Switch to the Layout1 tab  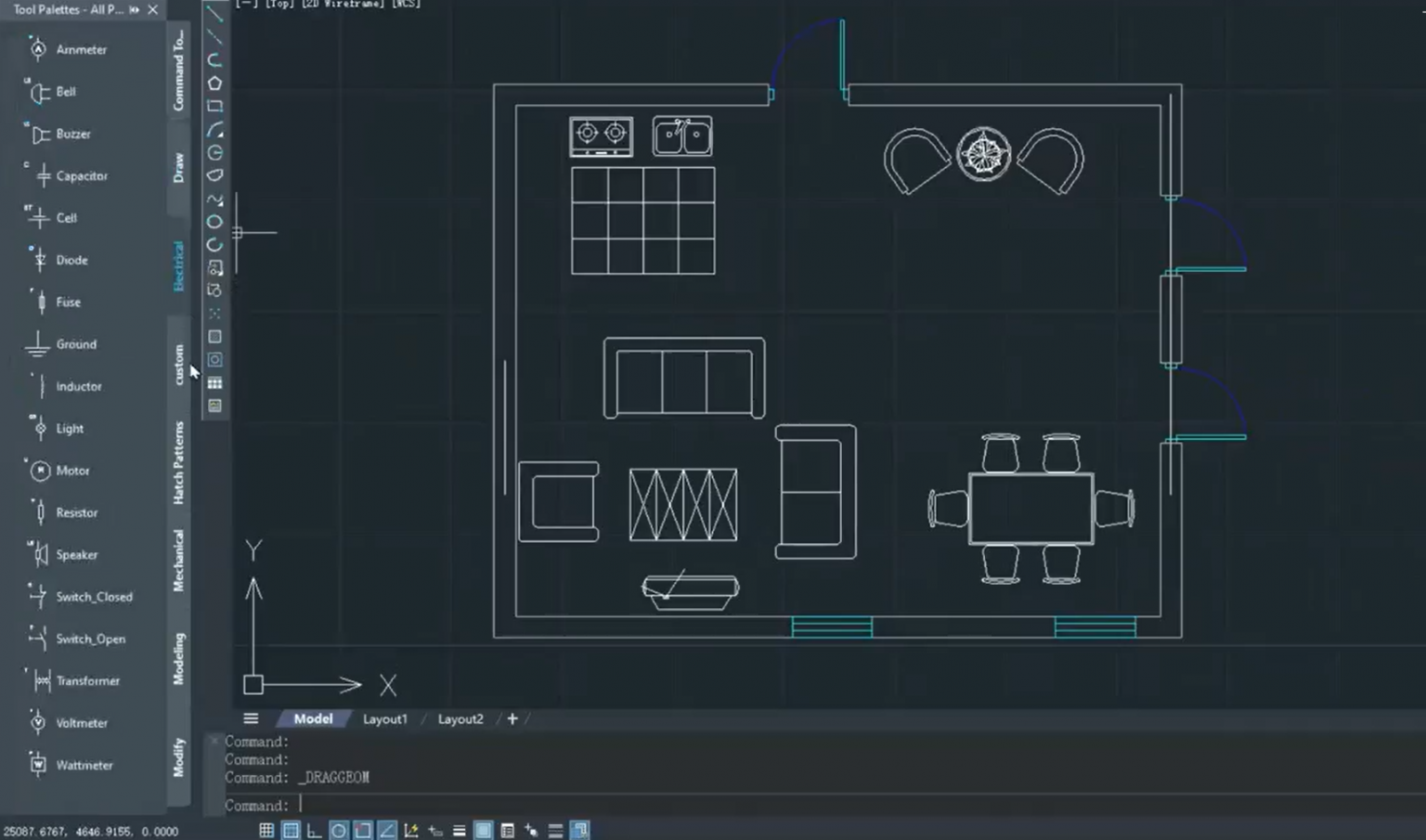click(x=384, y=719)
